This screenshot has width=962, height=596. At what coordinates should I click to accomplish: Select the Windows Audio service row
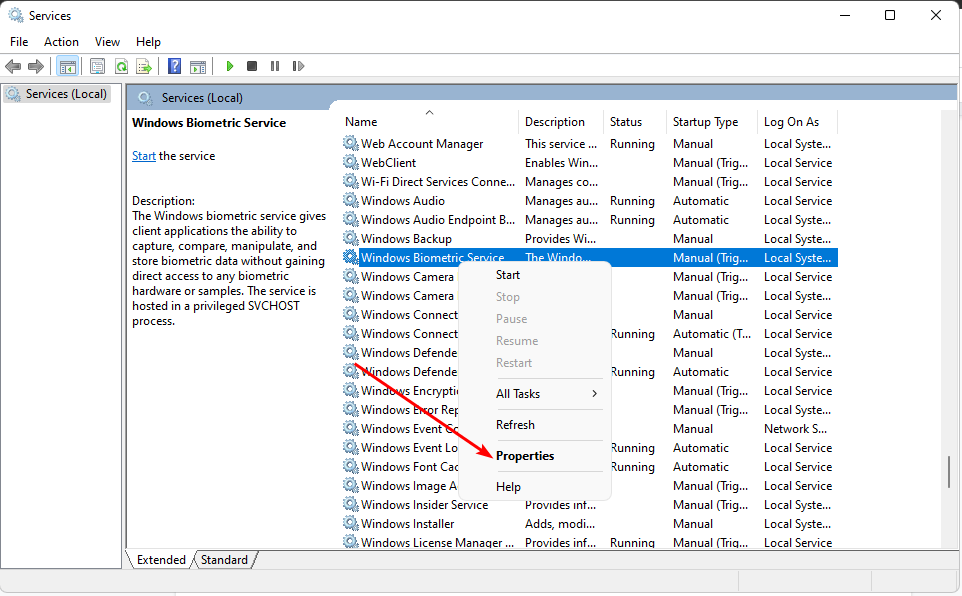[x=589, y=201]
